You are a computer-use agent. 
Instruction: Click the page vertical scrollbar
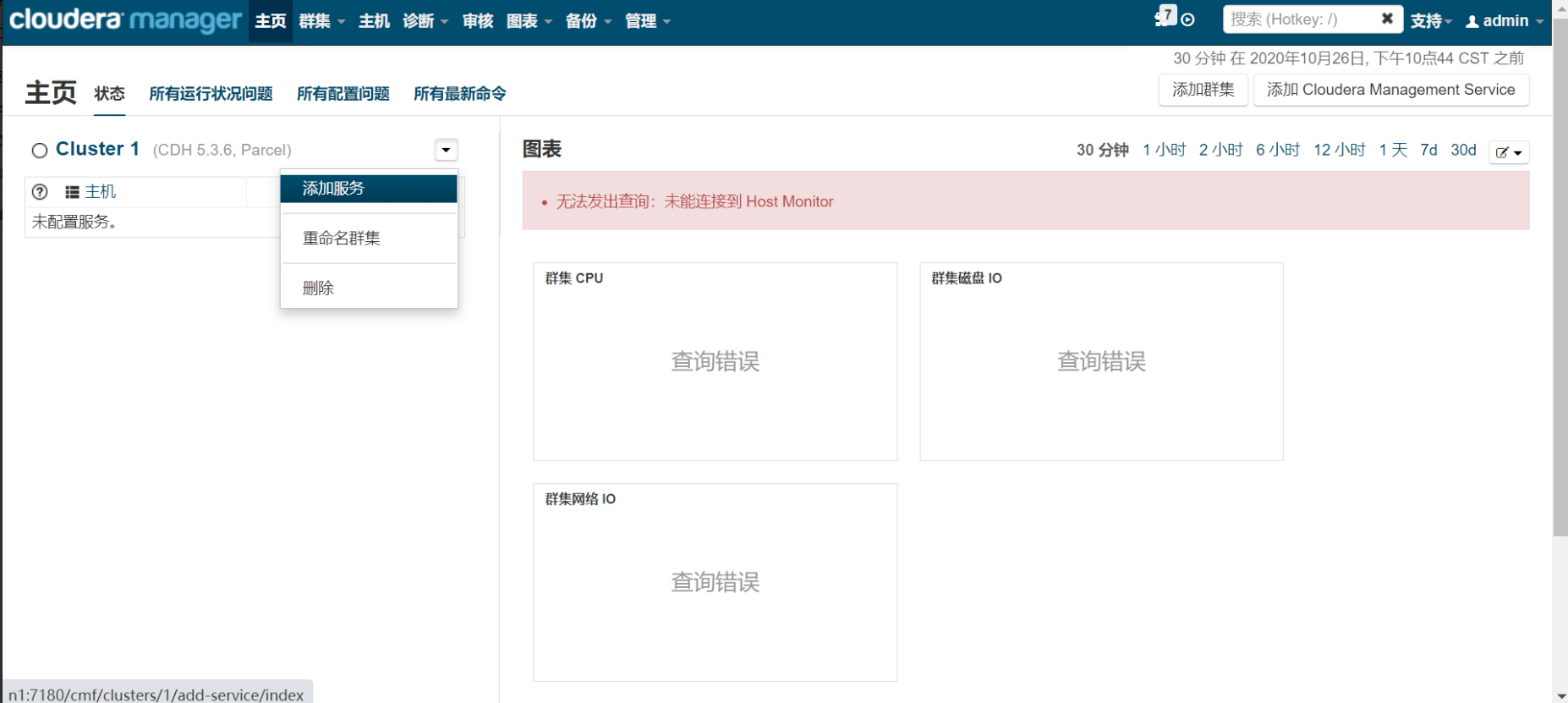pos(1560,279)
